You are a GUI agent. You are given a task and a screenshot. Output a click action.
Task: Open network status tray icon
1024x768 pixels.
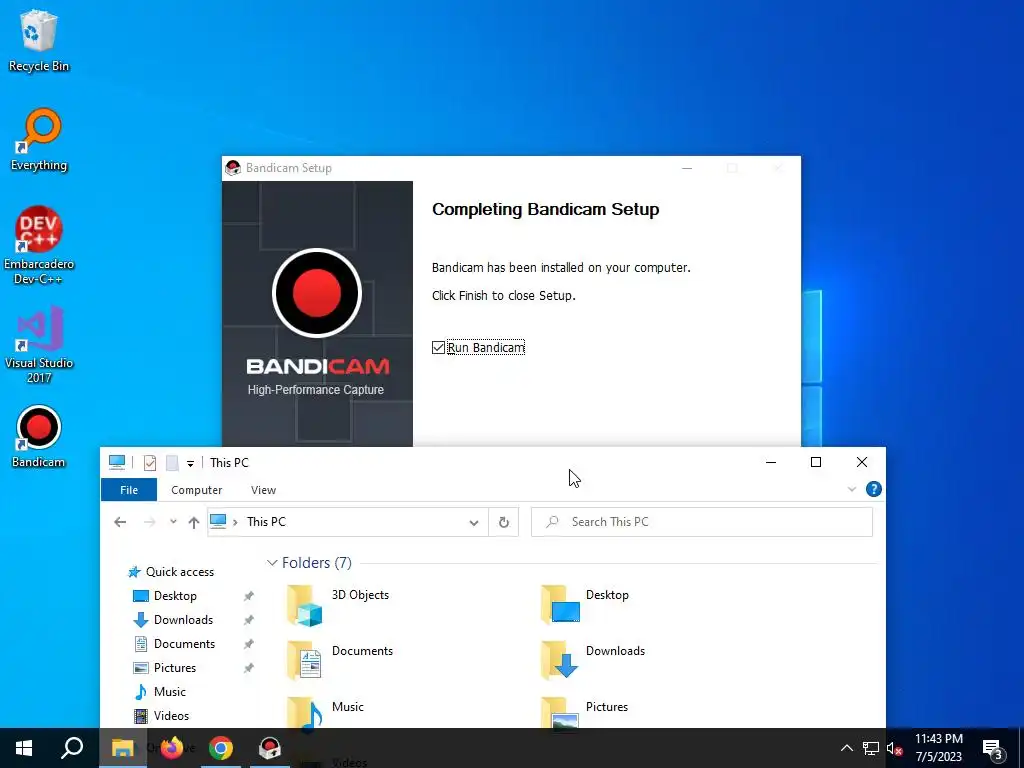[871, 748]
